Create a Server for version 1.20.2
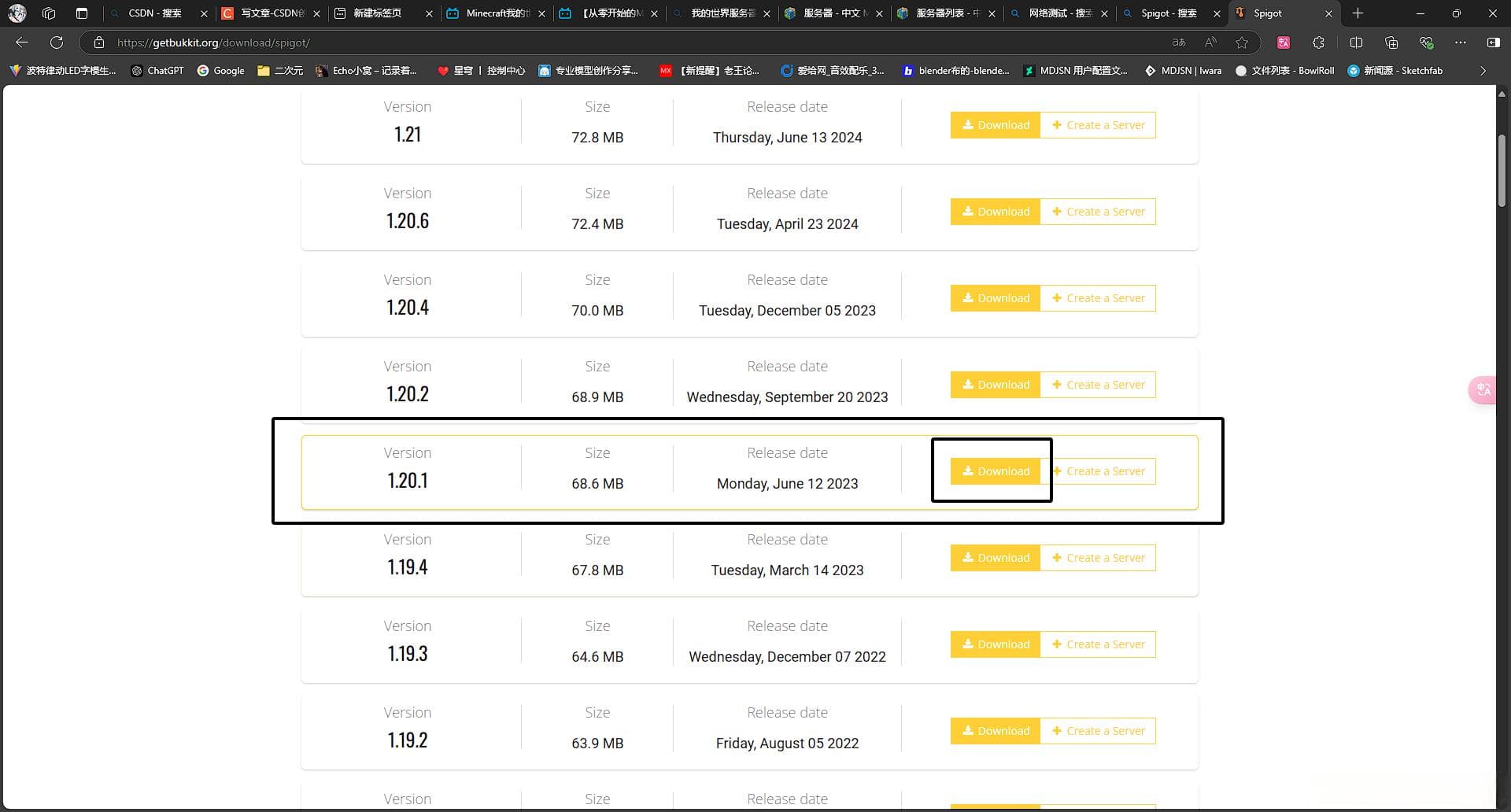1511x812 pixels. pyautogui.click(x=1098, y=385)
